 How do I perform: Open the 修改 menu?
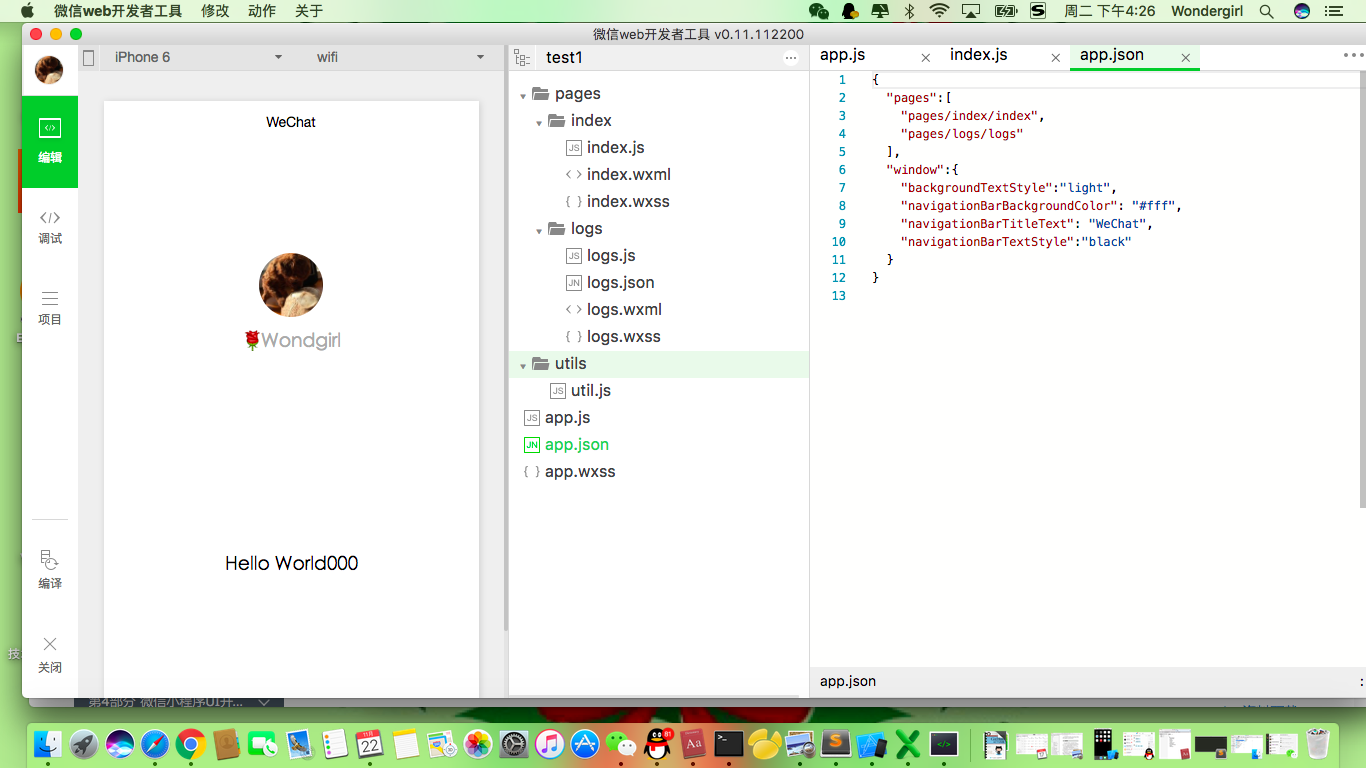coord(215,11)
